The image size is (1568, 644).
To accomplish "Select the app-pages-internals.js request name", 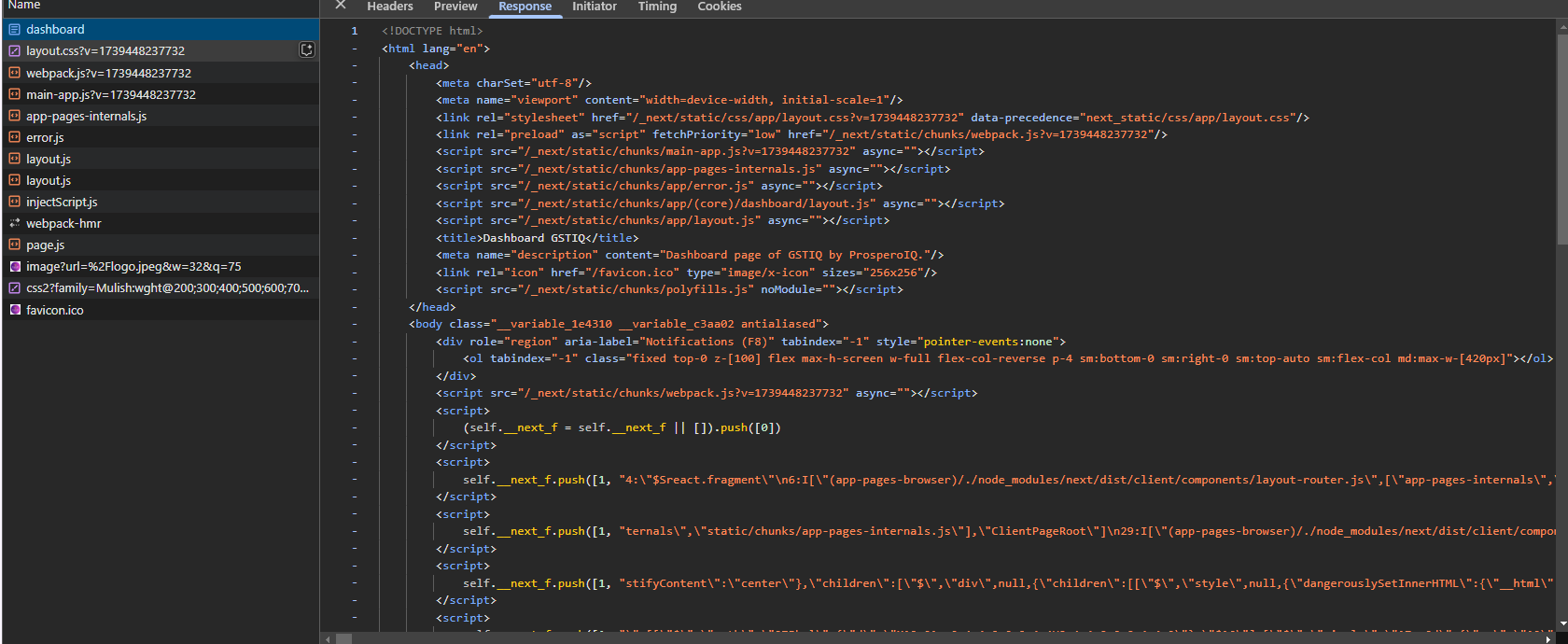I will pos(86,116).
